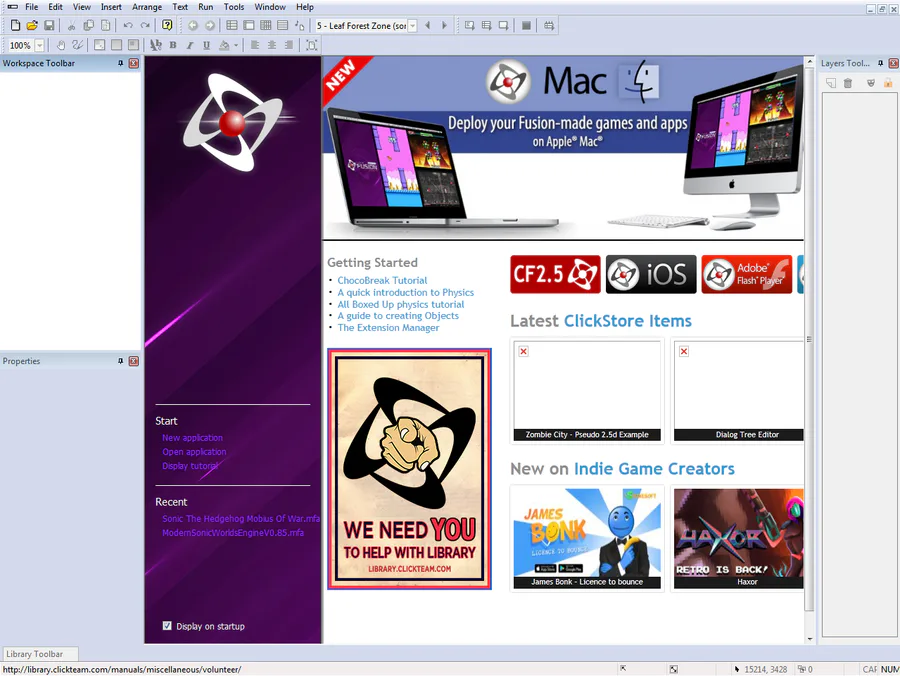This screenshot has height=676, width=900.
Task: Open the Insert menu
Action: 111,7
